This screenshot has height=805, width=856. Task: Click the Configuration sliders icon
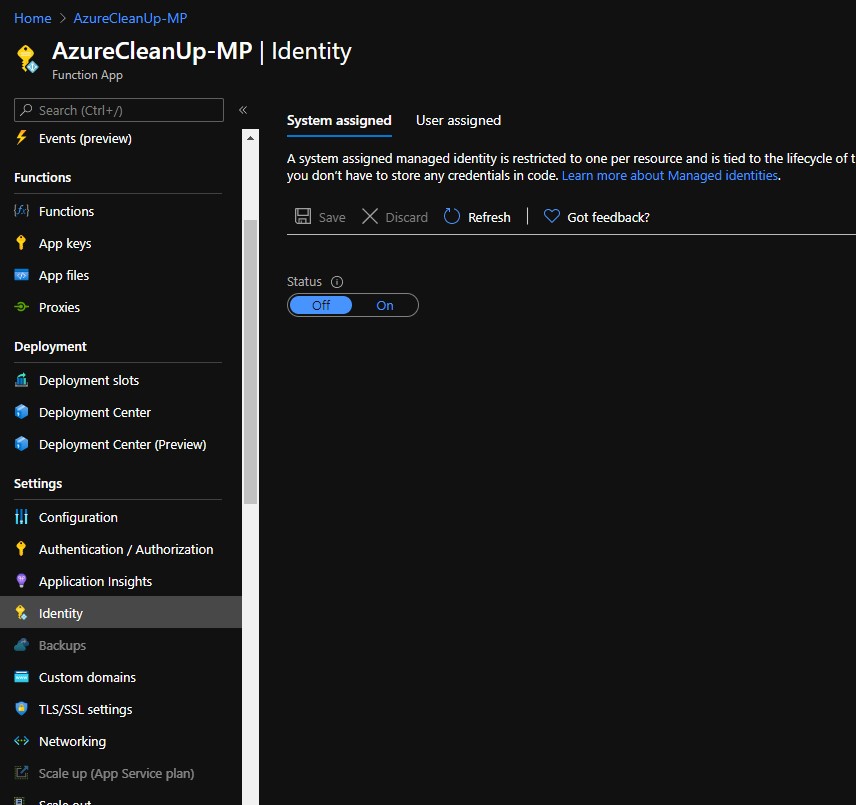[21, 516]
